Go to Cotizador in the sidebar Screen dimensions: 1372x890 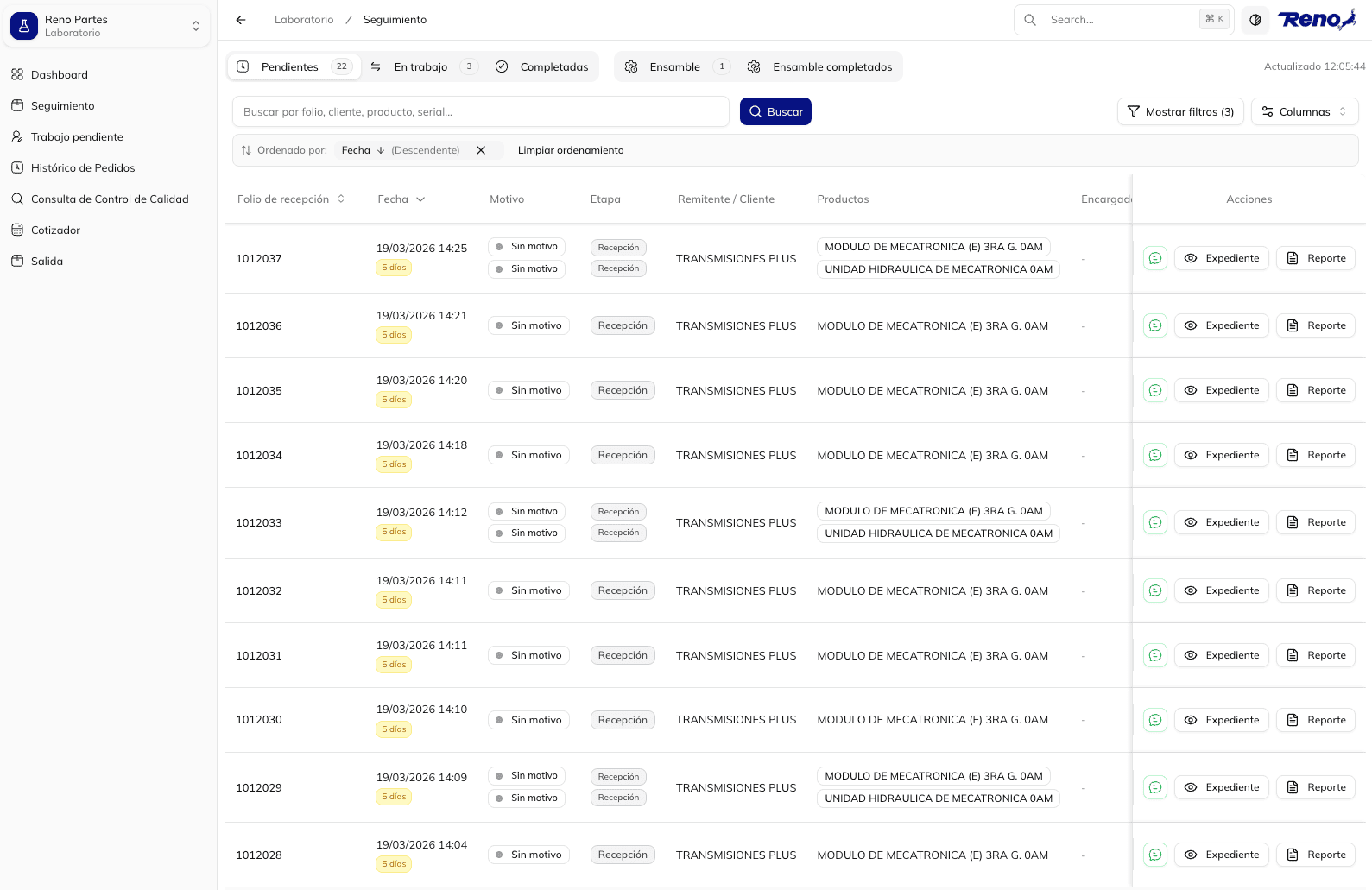55,230
